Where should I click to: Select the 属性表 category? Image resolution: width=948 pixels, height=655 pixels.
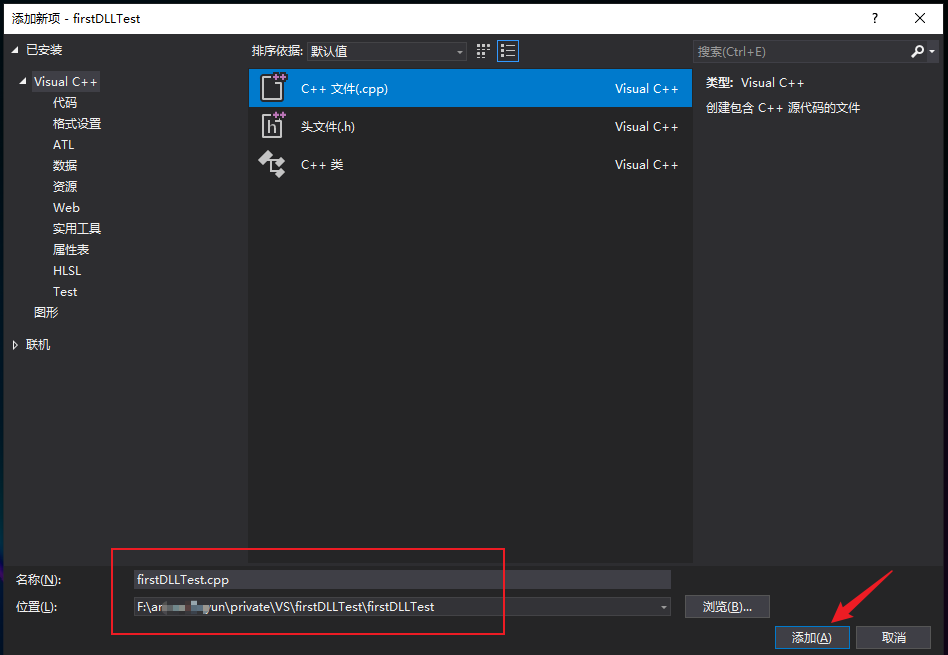(x=71, y=250)
